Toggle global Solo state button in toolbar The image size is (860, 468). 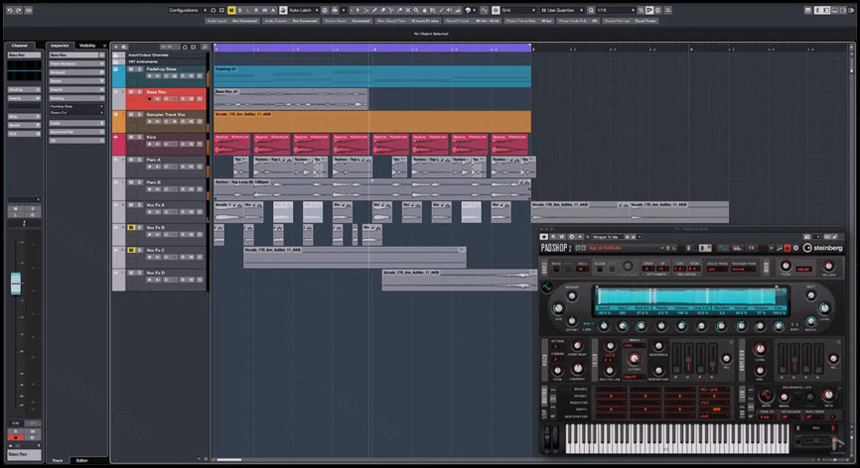click(240, 10)
